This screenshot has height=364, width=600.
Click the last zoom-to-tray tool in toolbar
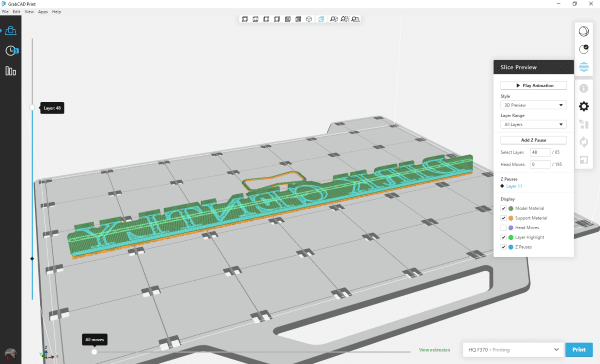pos(355,19)
